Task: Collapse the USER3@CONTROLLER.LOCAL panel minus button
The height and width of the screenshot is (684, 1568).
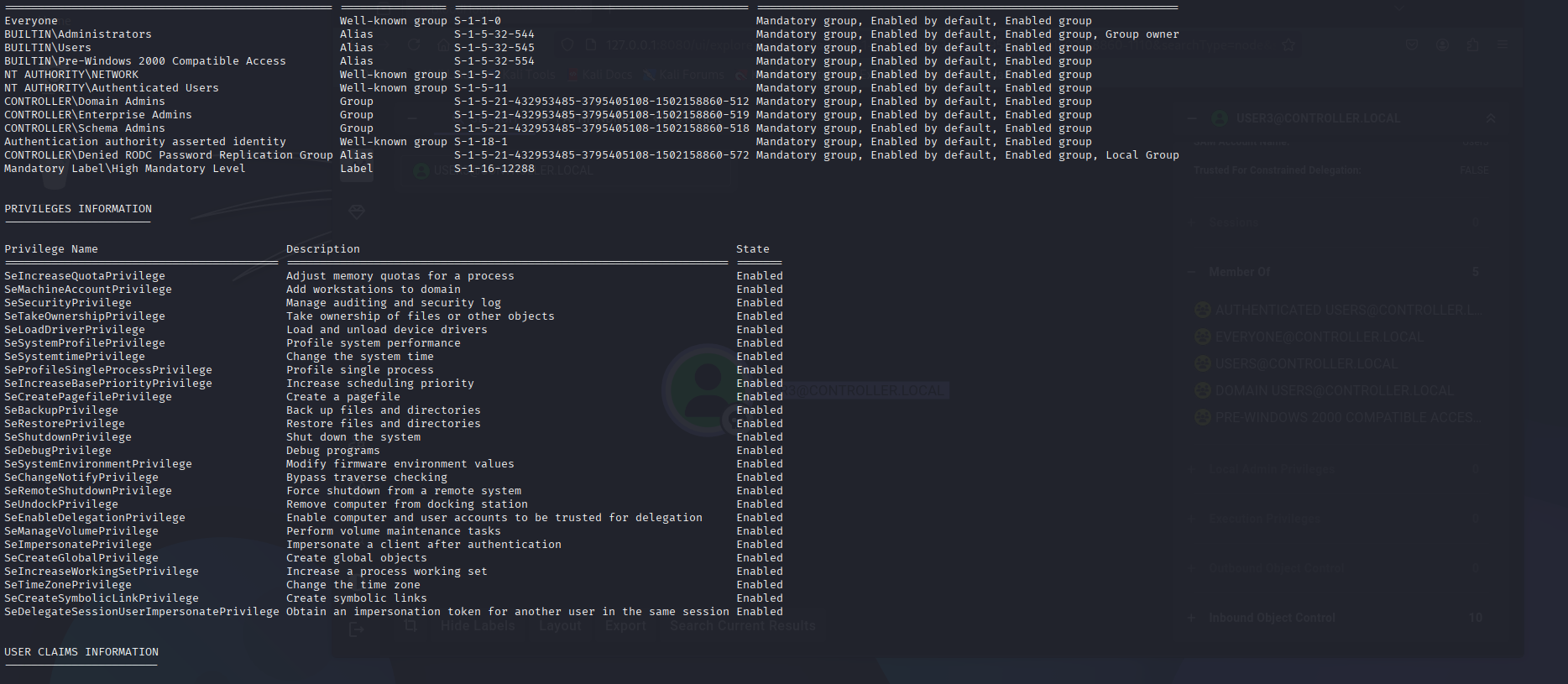Action: coord(1193,118)
